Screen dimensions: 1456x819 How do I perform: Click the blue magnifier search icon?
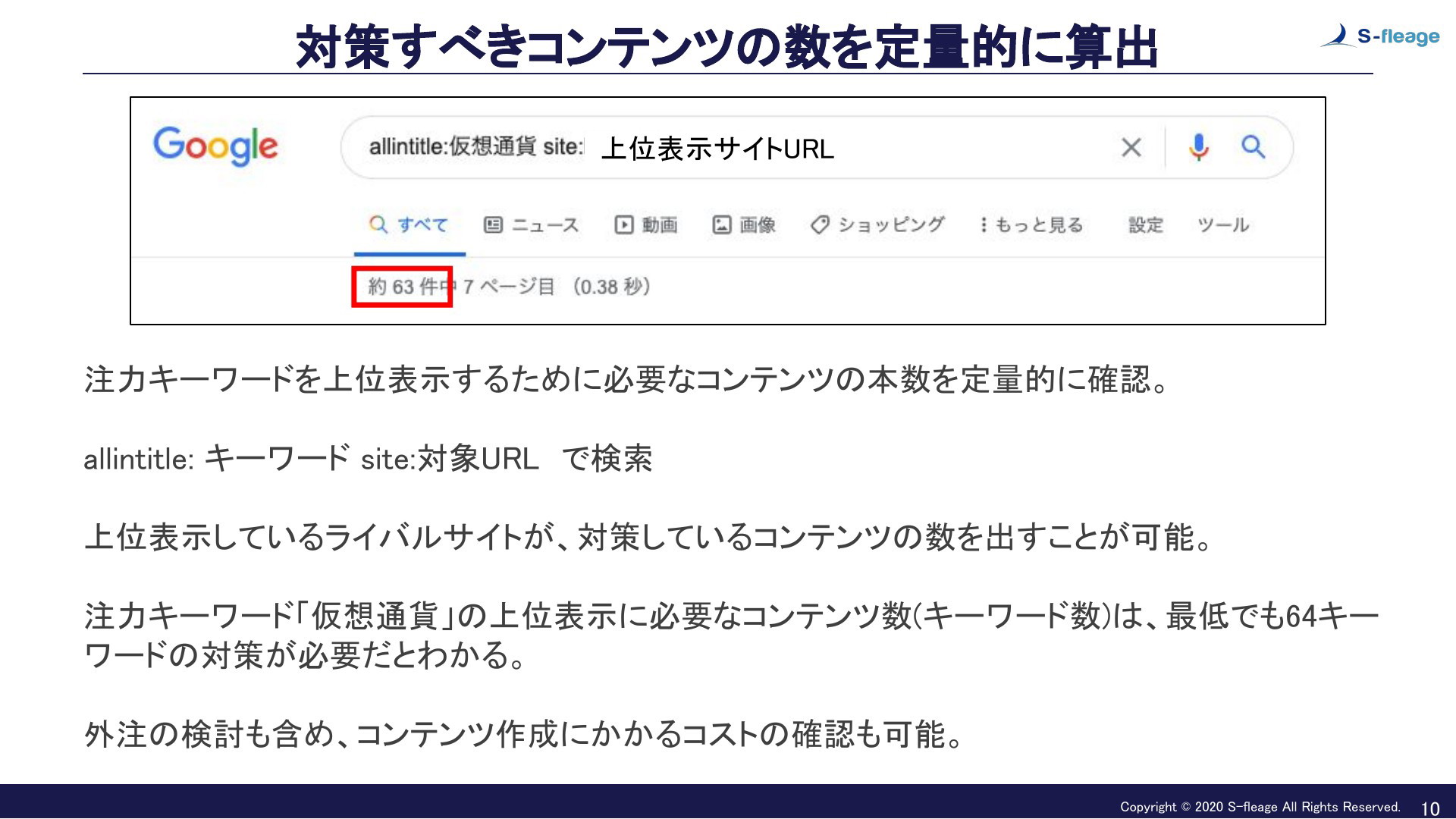click(x=1253, y=146)
